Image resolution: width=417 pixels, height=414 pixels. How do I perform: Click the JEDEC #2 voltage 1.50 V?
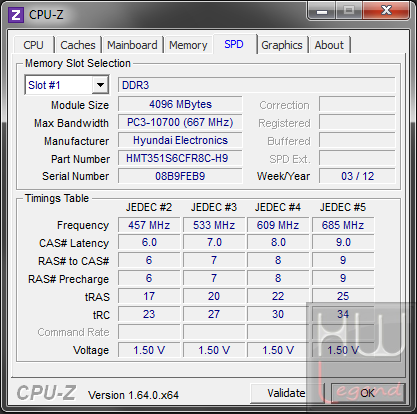(149, 350)
